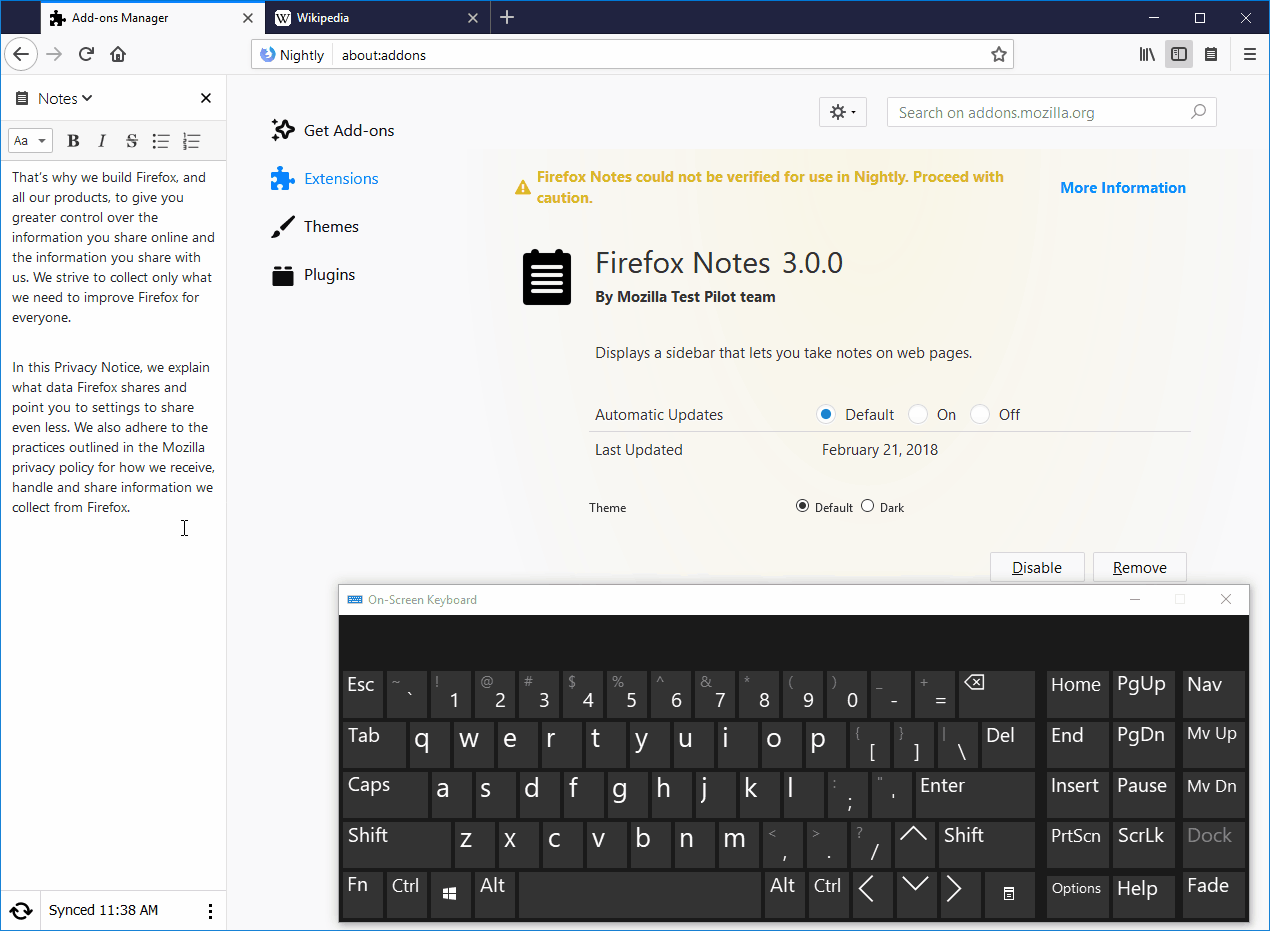Screen dimensions: 1270x931
Task: Click the Windows logo key on keyboard
Action: pyautogui.click(x=451, y=893)
